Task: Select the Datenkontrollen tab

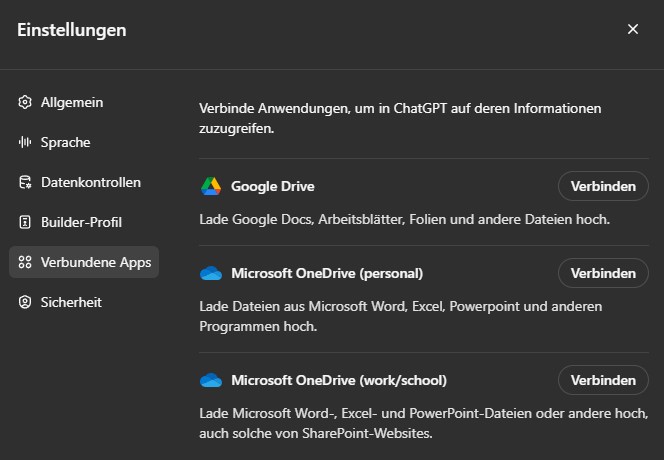Action: pos(84,182)
